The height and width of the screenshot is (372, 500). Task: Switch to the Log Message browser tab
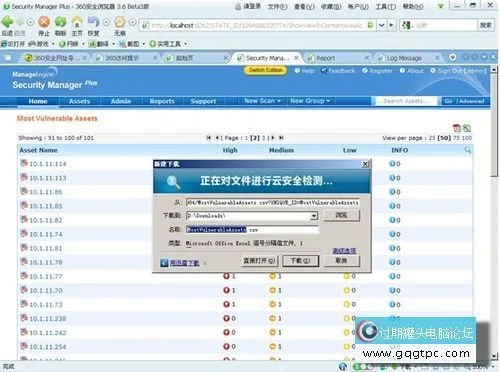click(x=408, y=58)
